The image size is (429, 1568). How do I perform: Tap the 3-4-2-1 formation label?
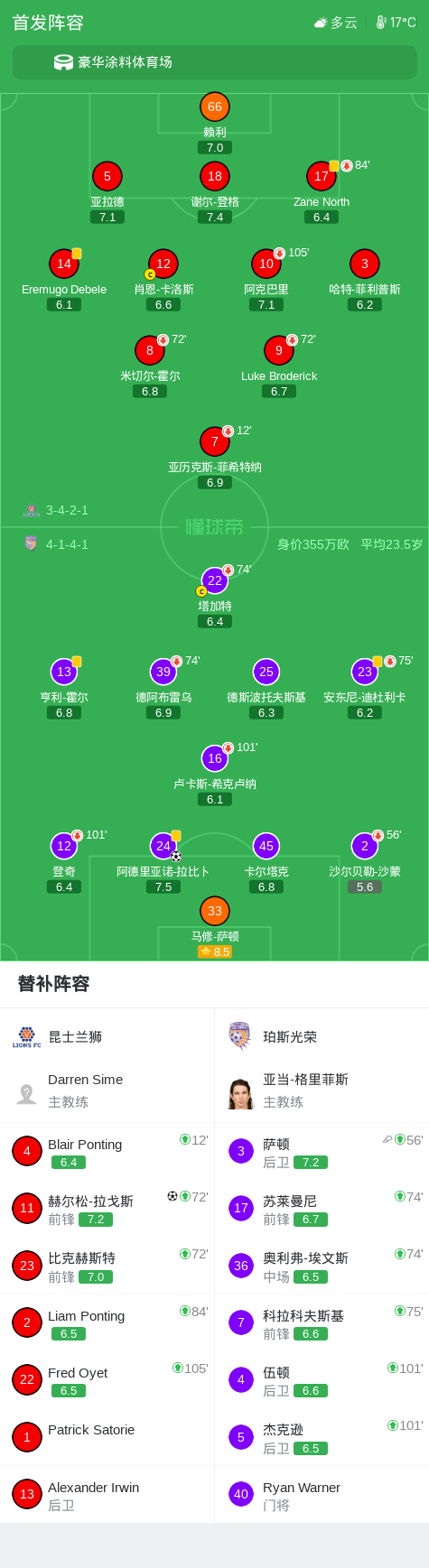(x=67, y=510)
